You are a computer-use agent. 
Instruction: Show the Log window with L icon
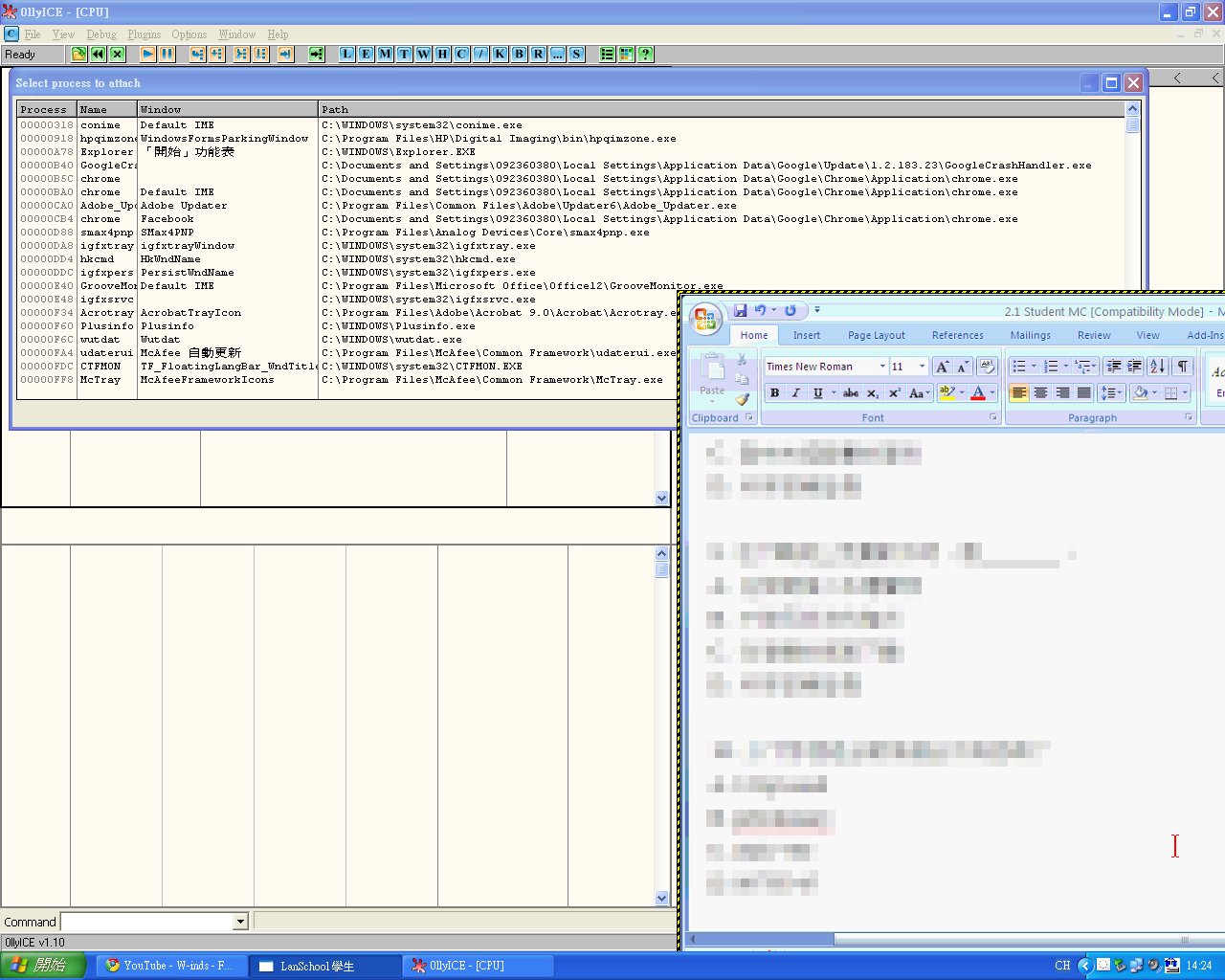tap(347, 55)
